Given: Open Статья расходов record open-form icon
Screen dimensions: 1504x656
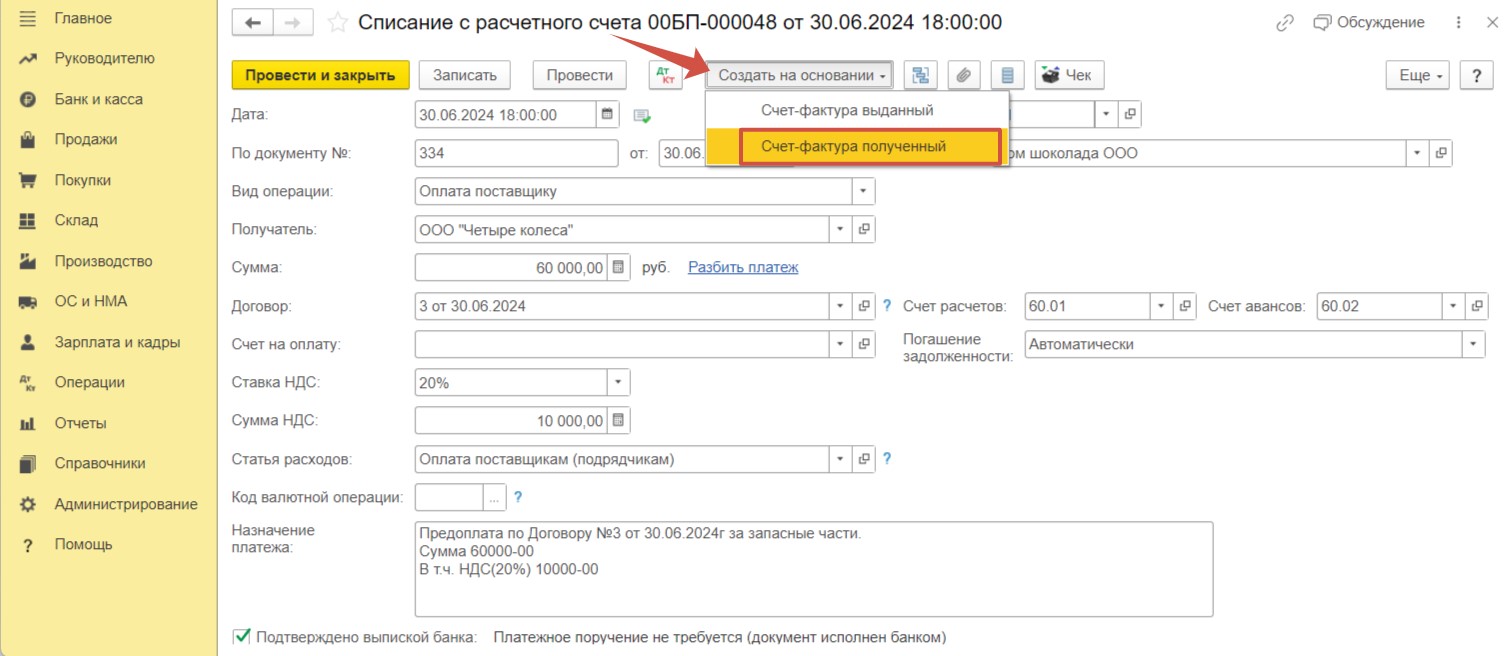Looking at the screenshot, I should pos(864,460).
